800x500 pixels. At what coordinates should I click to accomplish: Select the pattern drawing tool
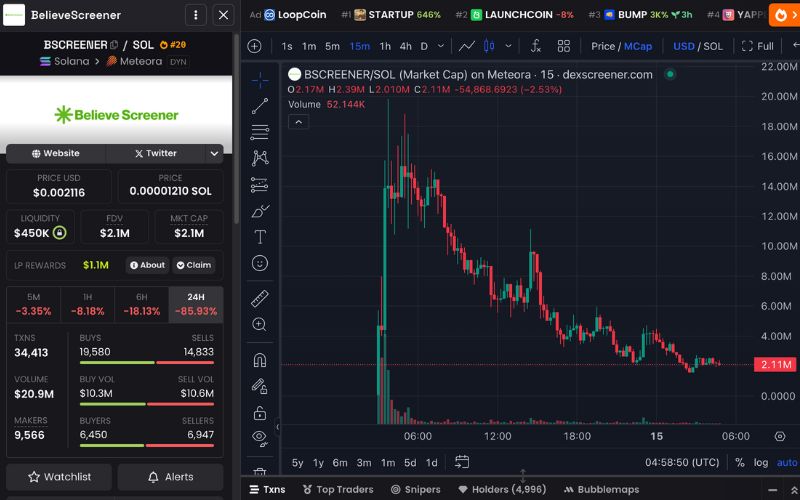pyautogui.click(x=260, y=158)
